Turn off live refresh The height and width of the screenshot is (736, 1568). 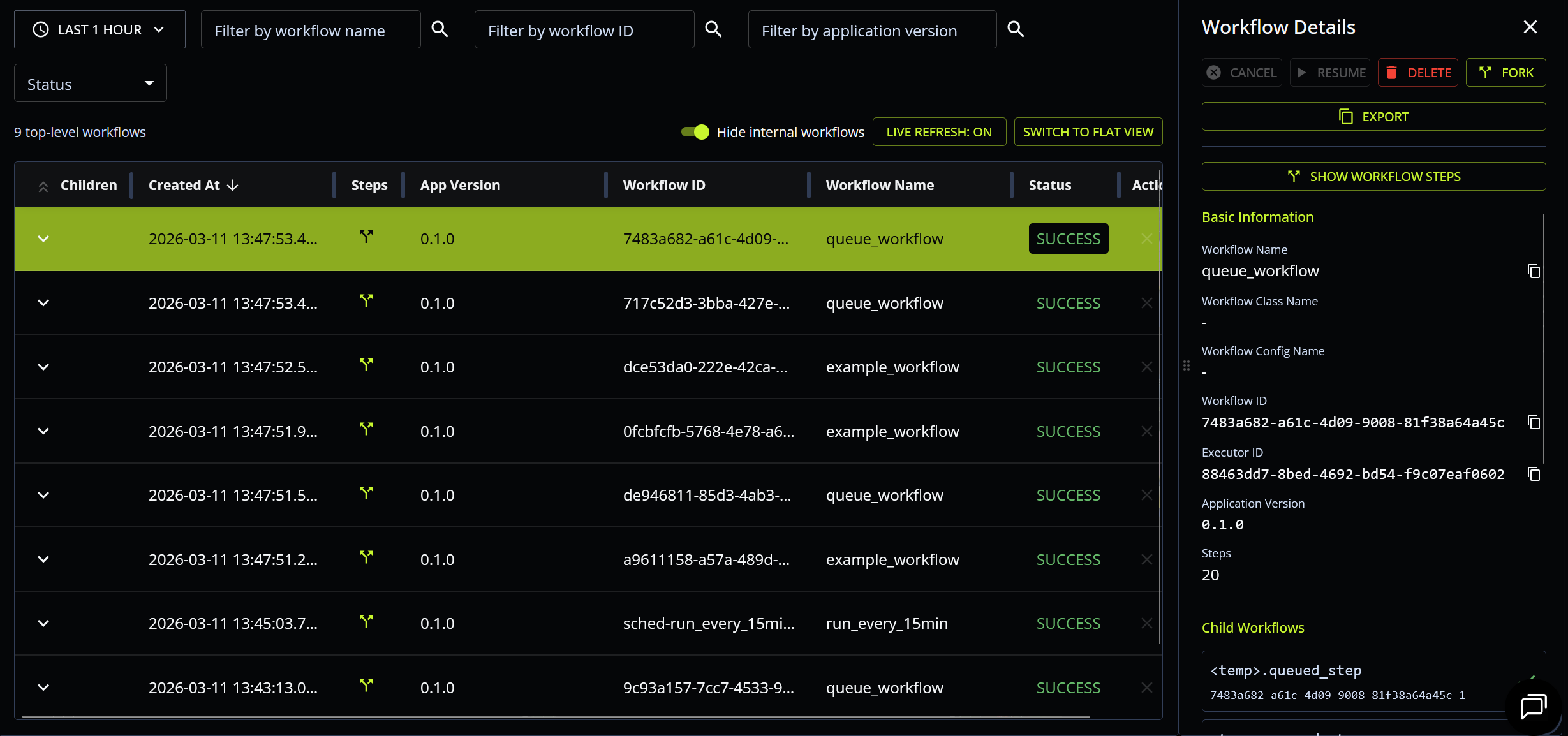[x=939, y=131]
